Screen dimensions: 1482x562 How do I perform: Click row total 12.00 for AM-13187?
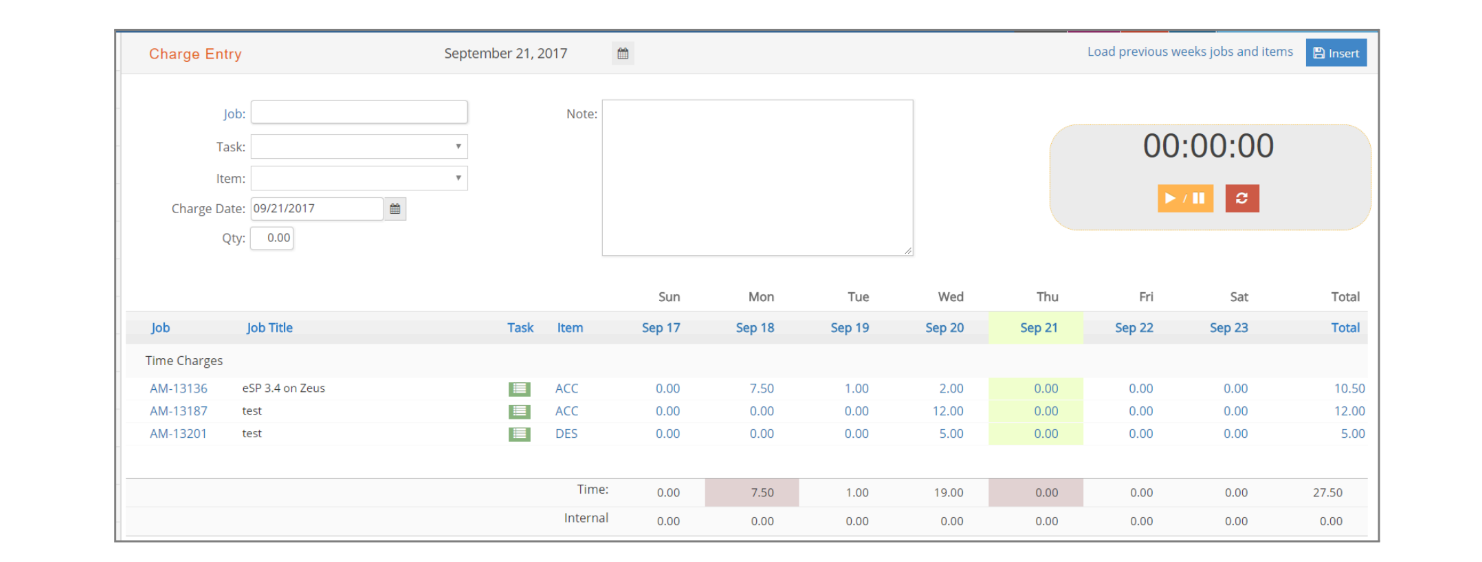1349,411
